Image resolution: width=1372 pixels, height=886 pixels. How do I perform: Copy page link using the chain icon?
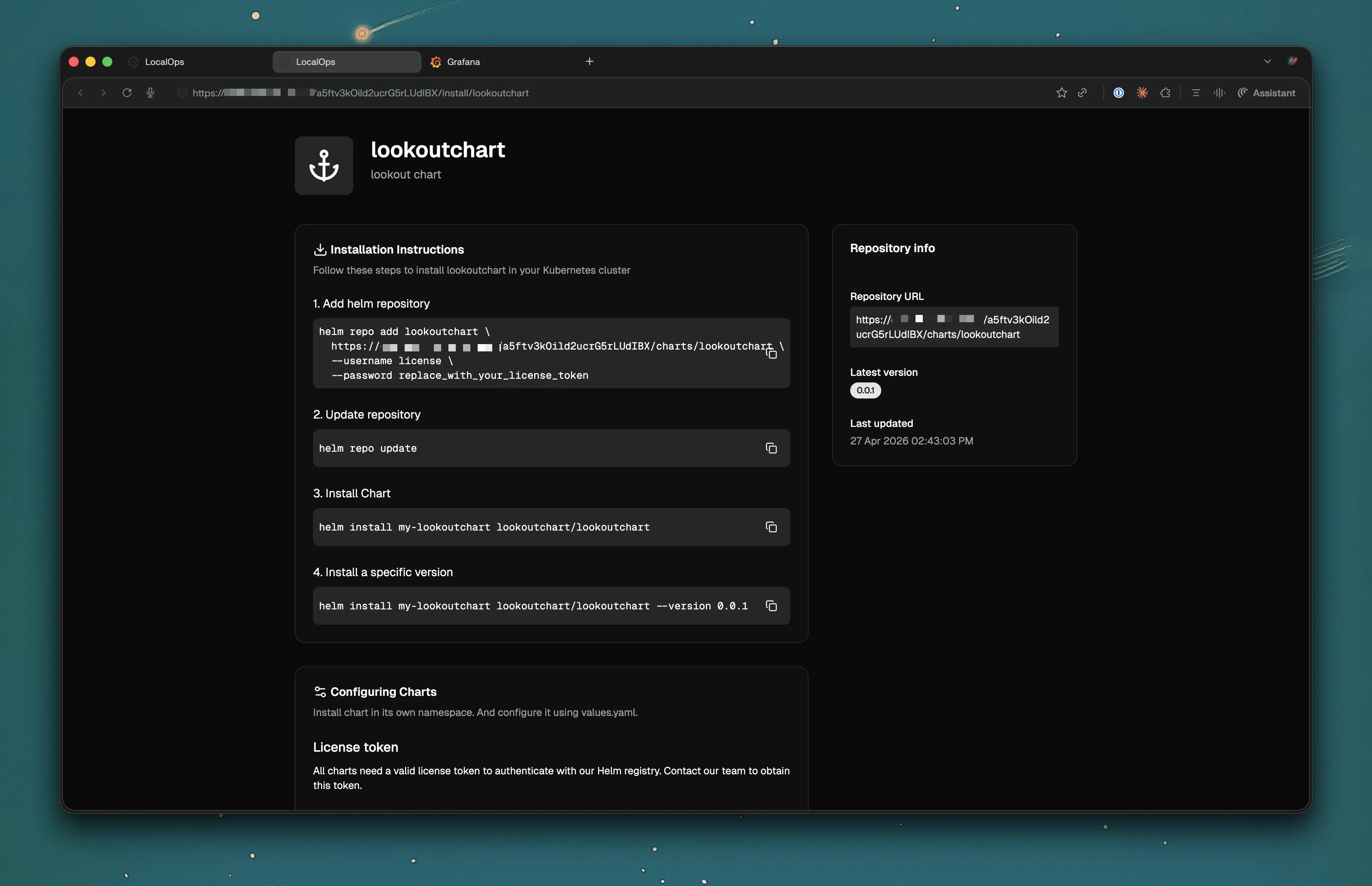(1083, 93)
